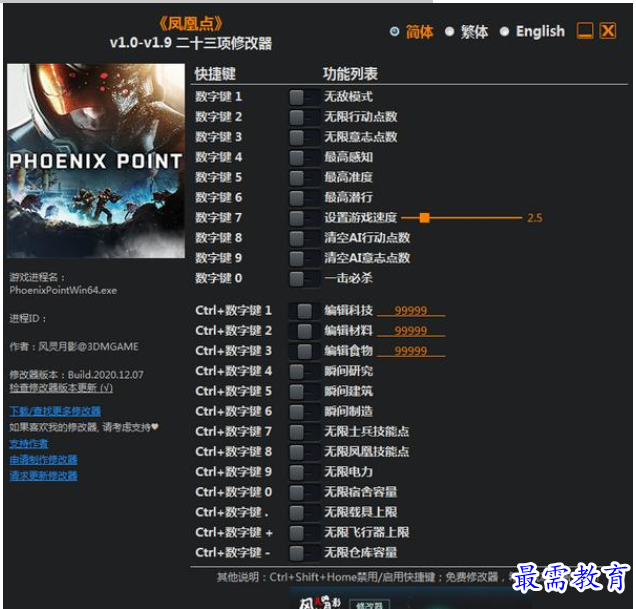
Task: Close the trainer with orange X
Action: [x=608, y=31]
